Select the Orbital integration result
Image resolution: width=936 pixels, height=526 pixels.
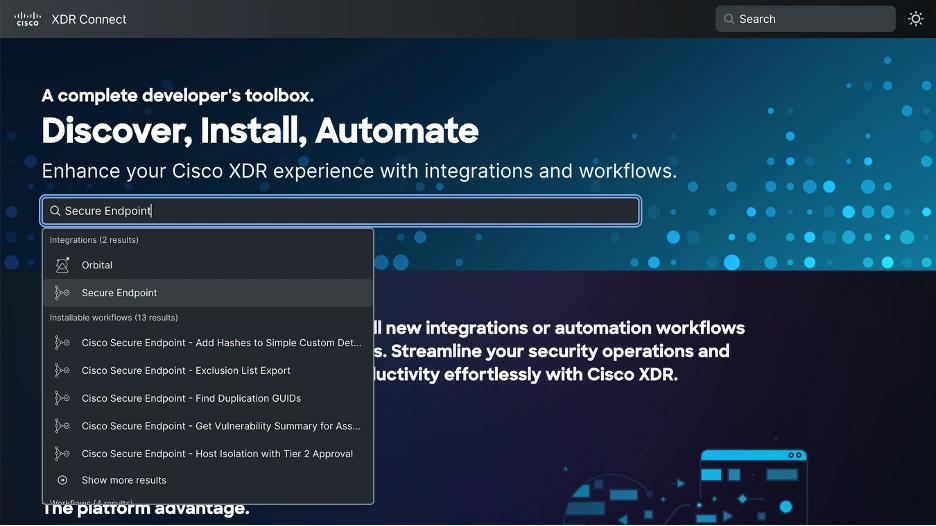[208, 265]
